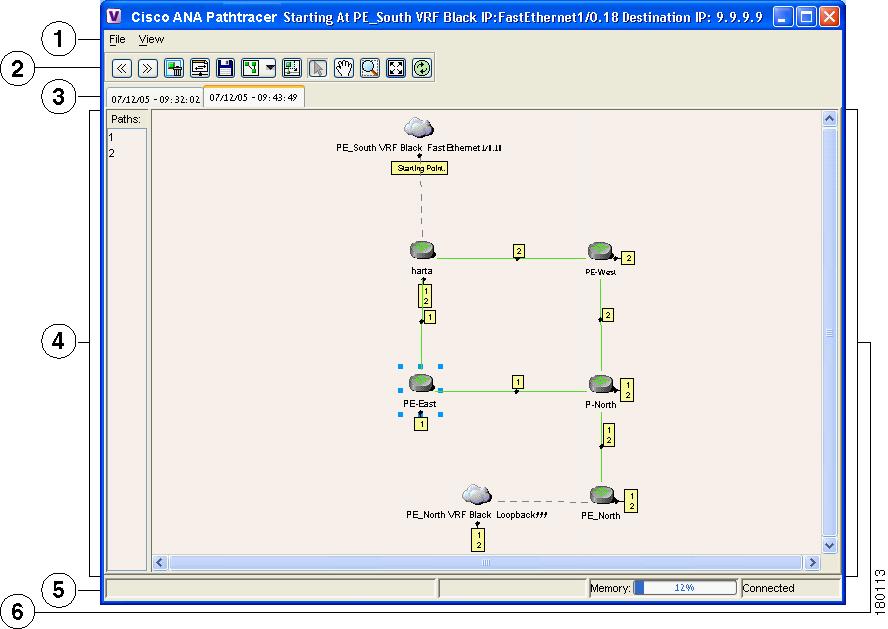Image resolution: width=888 pixels, height=629 pixels.
Task: Click the horizontal scrollbar left arrow
Action: 160,562
